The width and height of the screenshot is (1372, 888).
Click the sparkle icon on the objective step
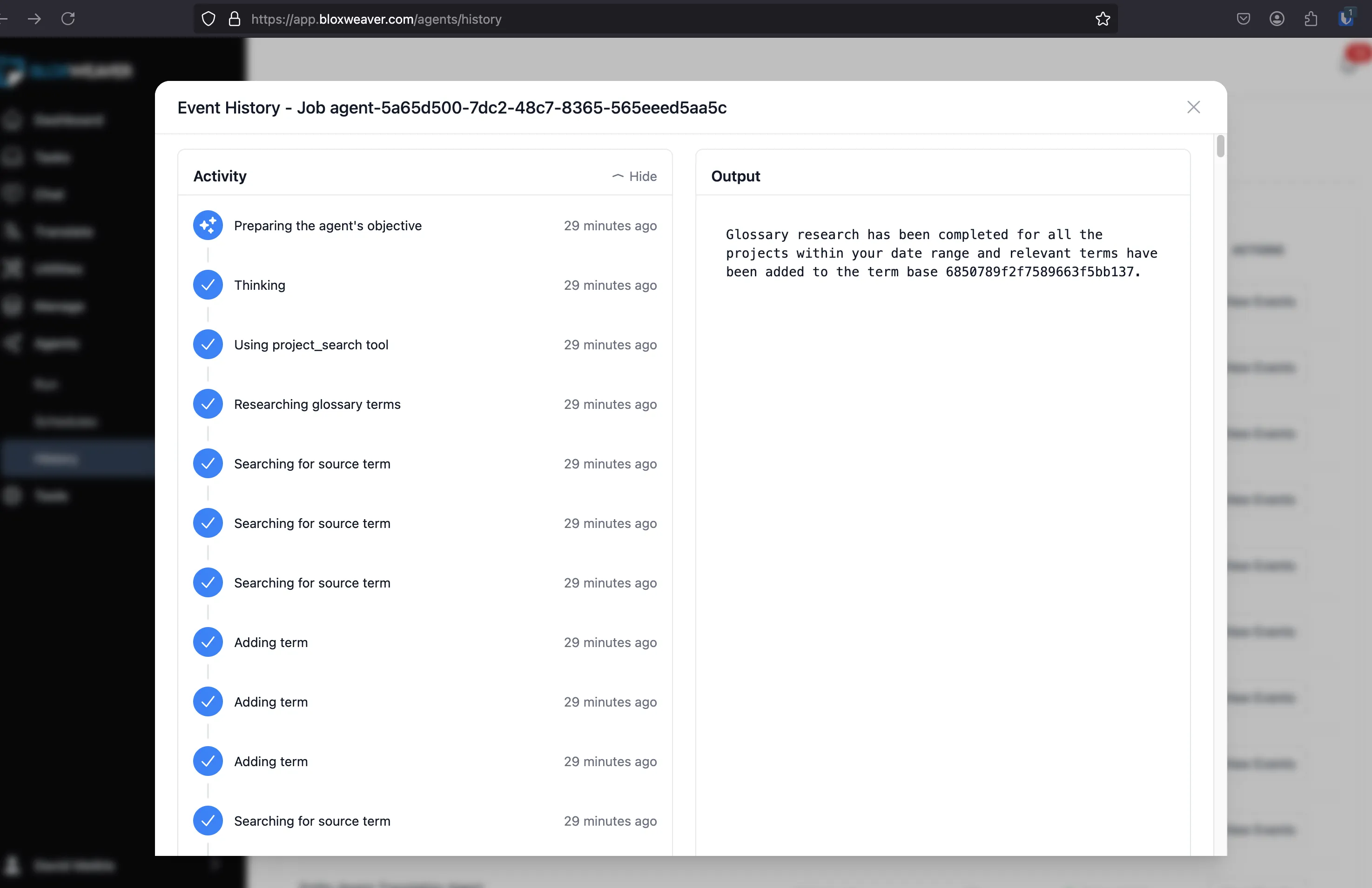(x=208, y=225)
